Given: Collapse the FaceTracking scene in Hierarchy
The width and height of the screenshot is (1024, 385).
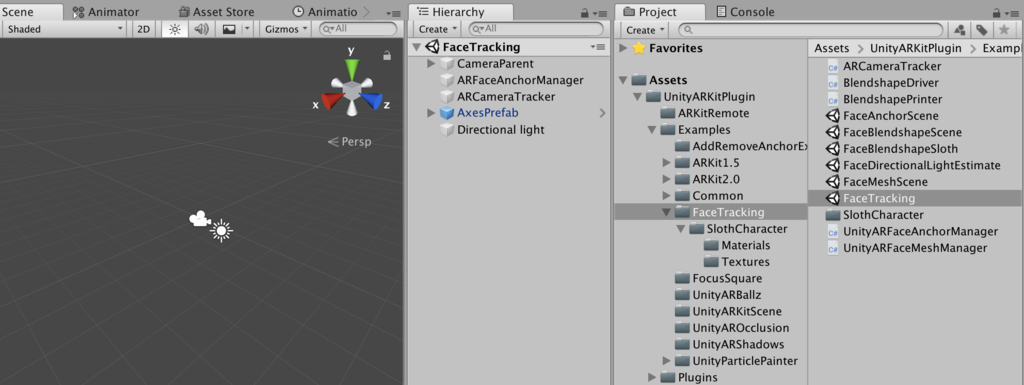Looking at the screenshot, I should tap(417, 47).
